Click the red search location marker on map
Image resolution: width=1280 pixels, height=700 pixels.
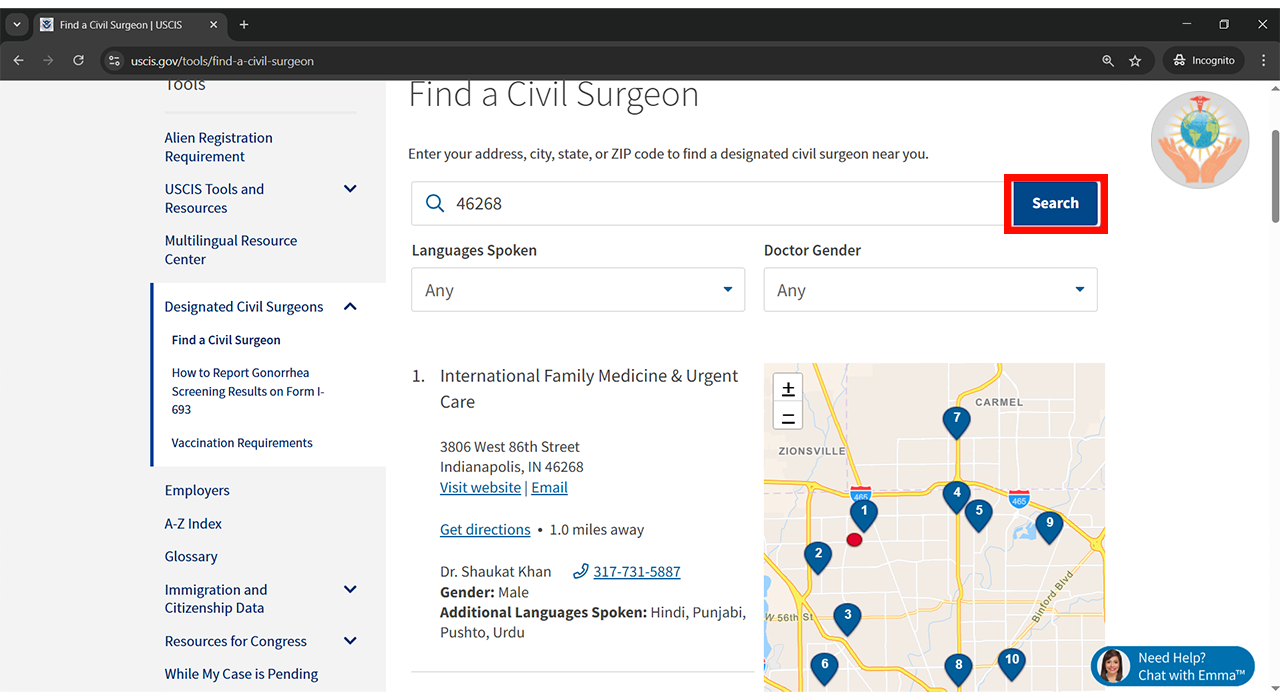point(854,540)
